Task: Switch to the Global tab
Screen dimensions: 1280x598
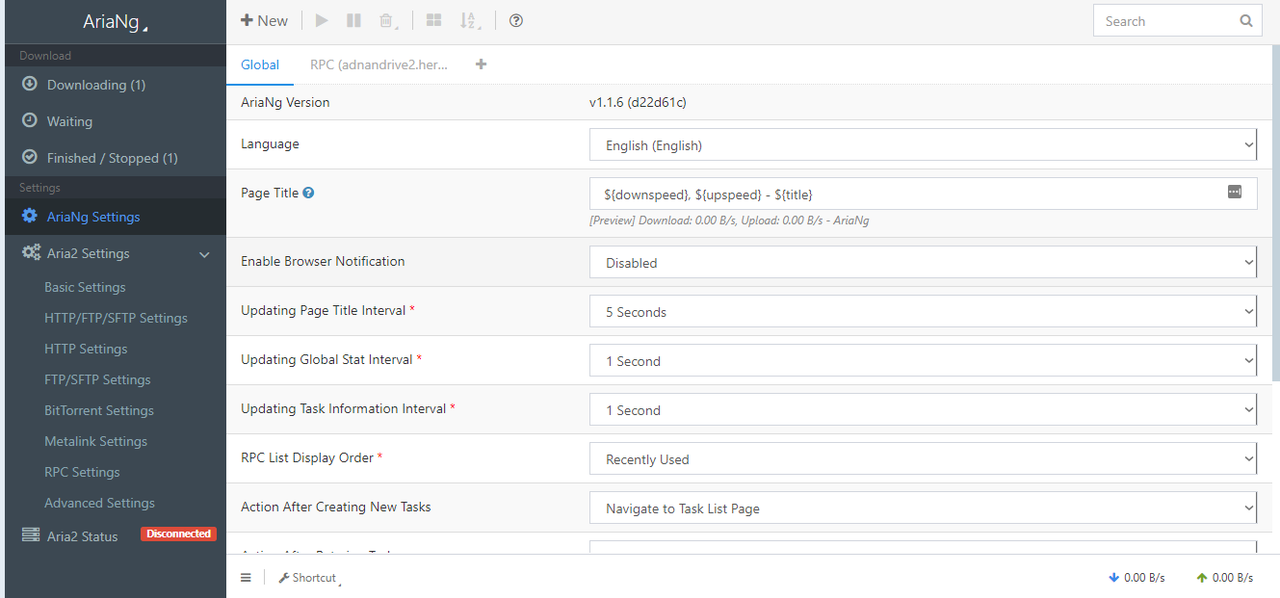Action: click(260, 64)
